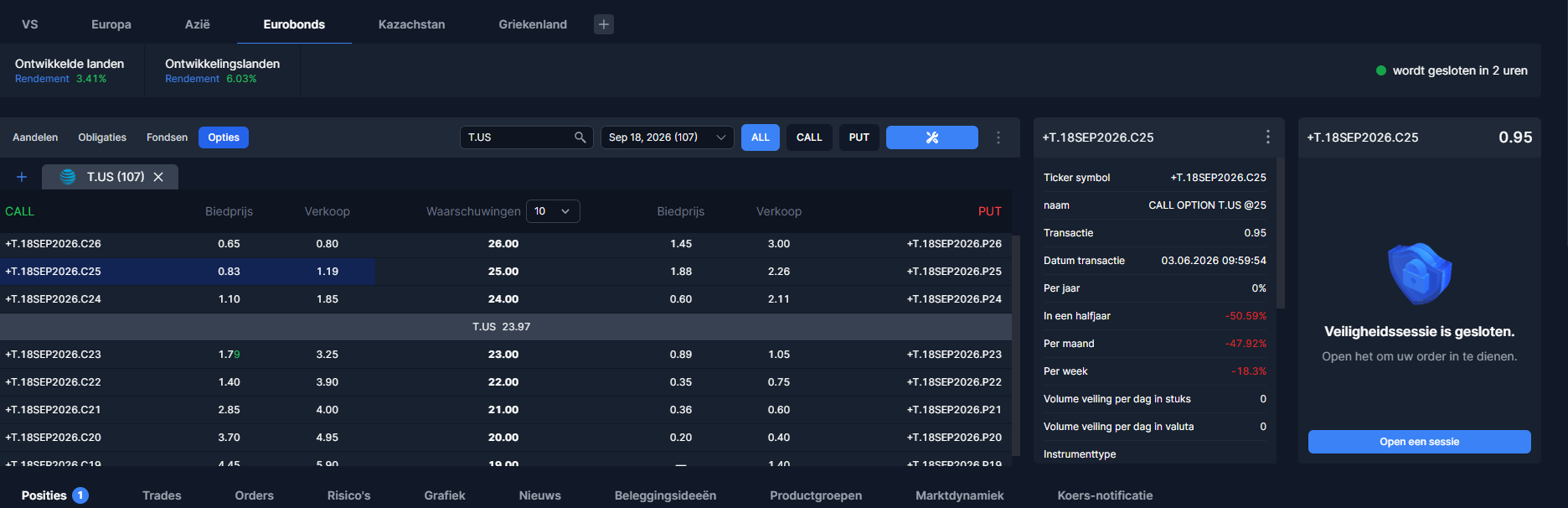Screen dimensions: 1568x508
Task: Open the Grafiek tab
Action: pos(445,495)
